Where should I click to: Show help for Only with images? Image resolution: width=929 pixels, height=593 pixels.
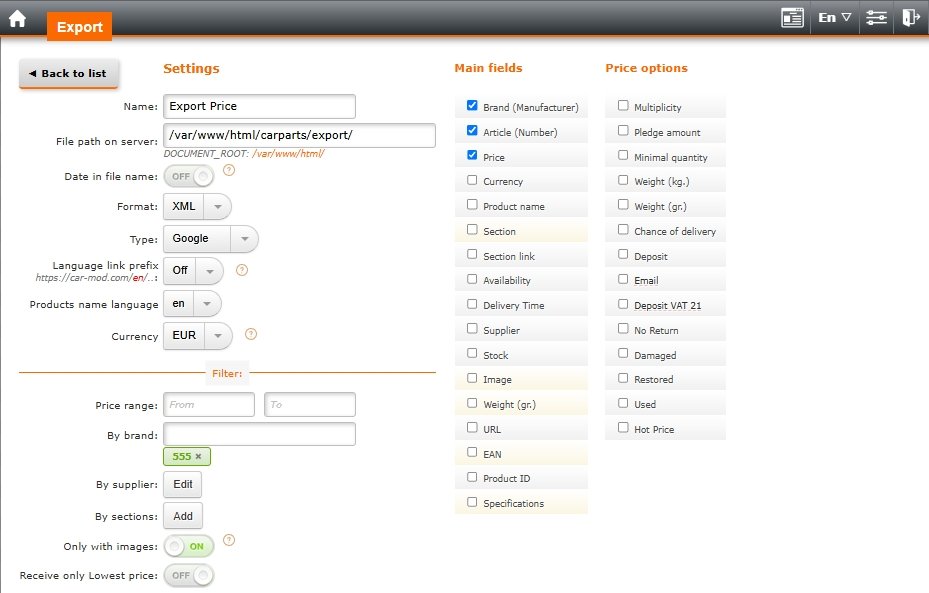229,540
